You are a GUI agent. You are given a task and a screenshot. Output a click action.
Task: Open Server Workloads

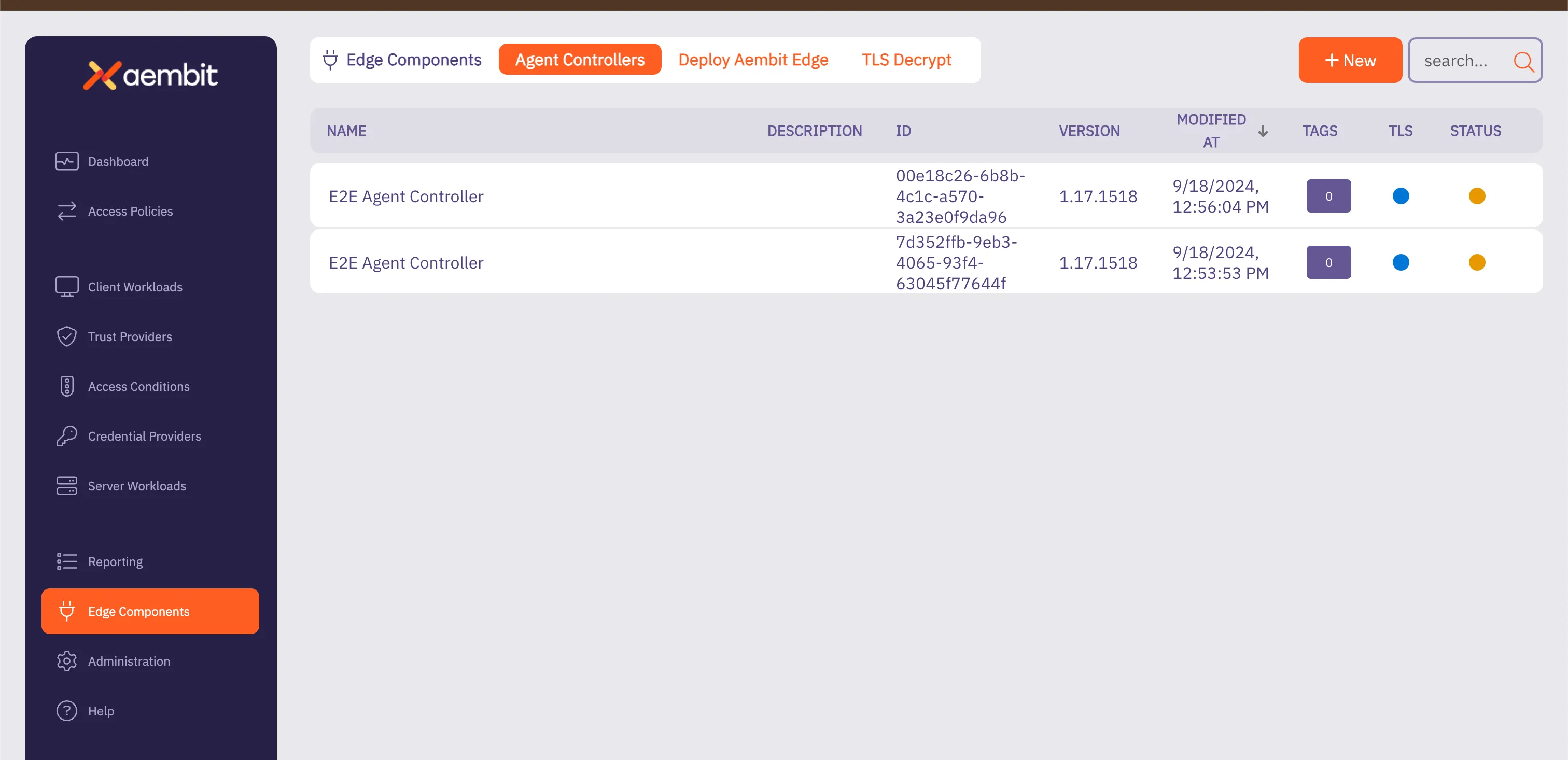[136, 486]
